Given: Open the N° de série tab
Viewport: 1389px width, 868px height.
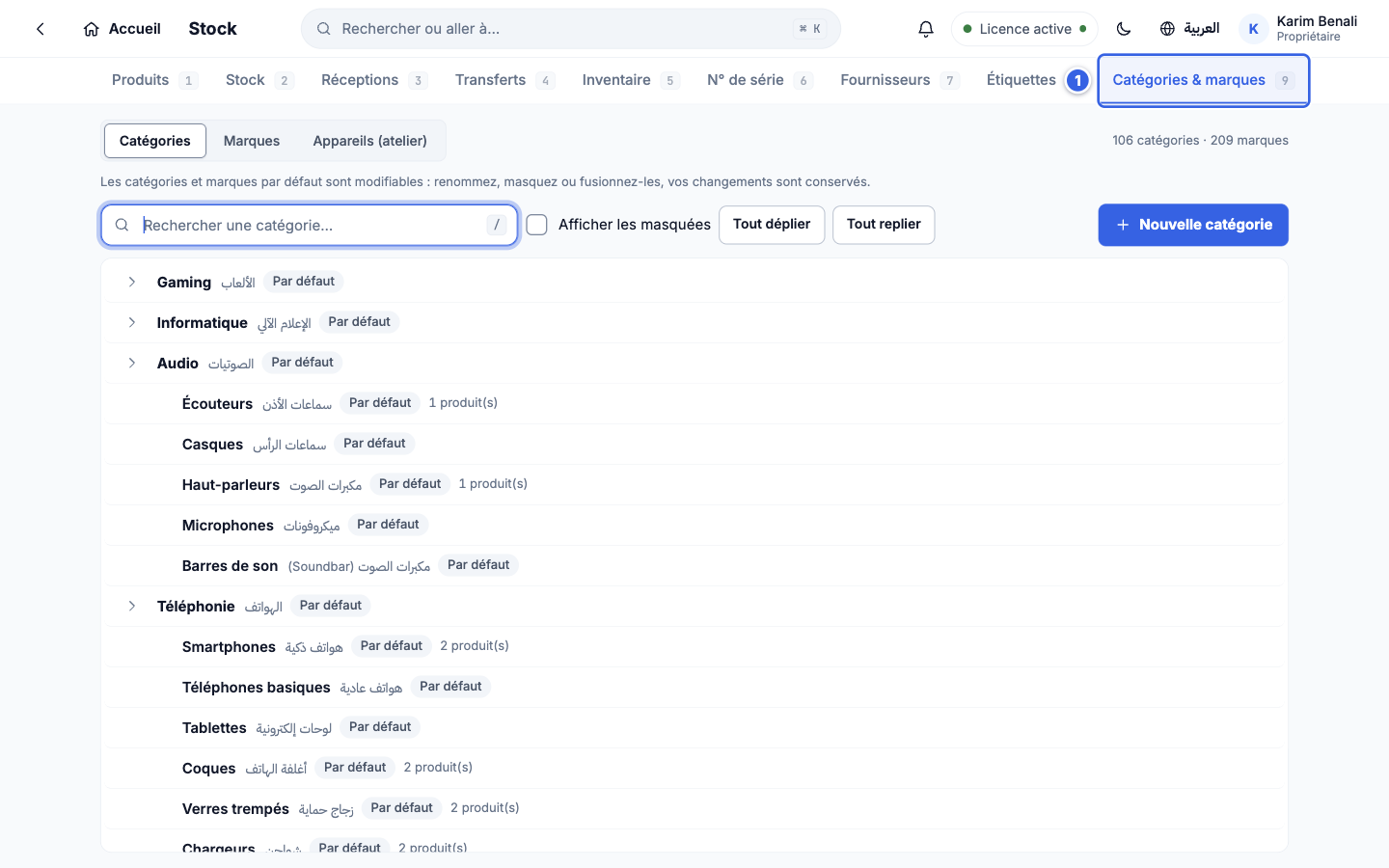Looking at the screenshot, I should [x=759, y=80].
